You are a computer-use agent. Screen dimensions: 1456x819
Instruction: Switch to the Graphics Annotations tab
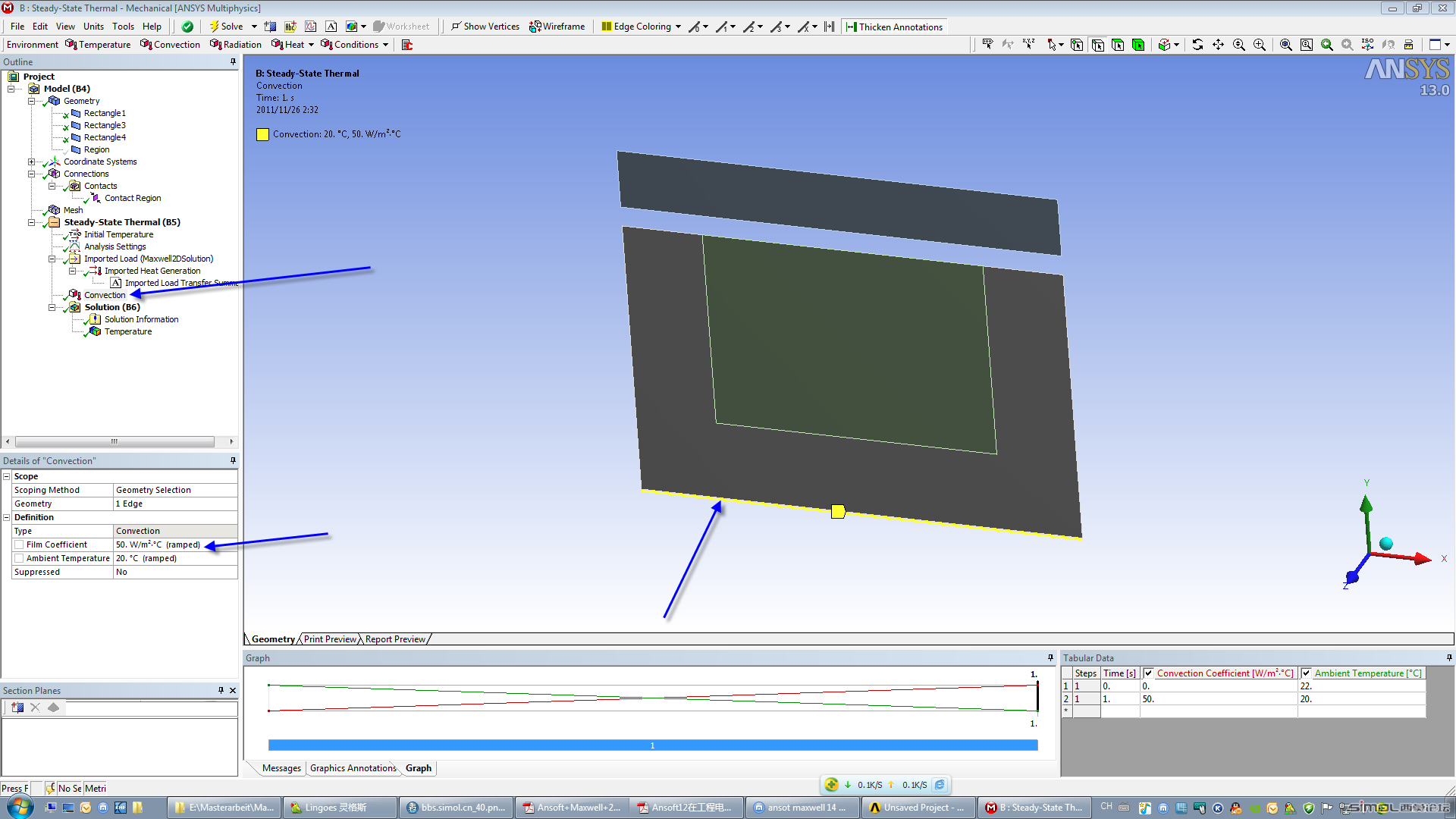pos(353,768)
